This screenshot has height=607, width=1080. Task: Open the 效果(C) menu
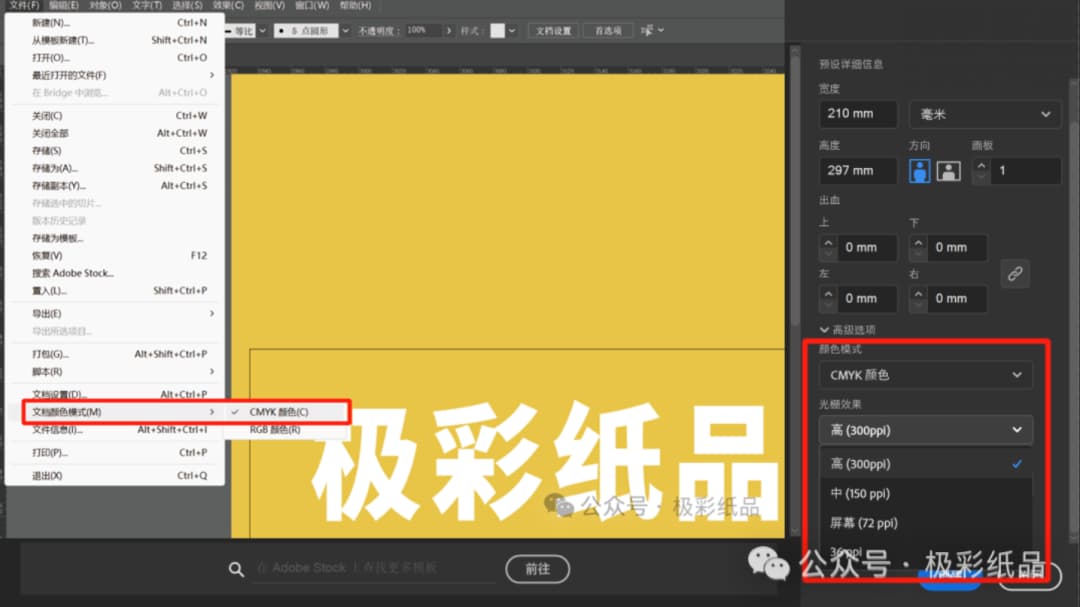coord(228,5)
